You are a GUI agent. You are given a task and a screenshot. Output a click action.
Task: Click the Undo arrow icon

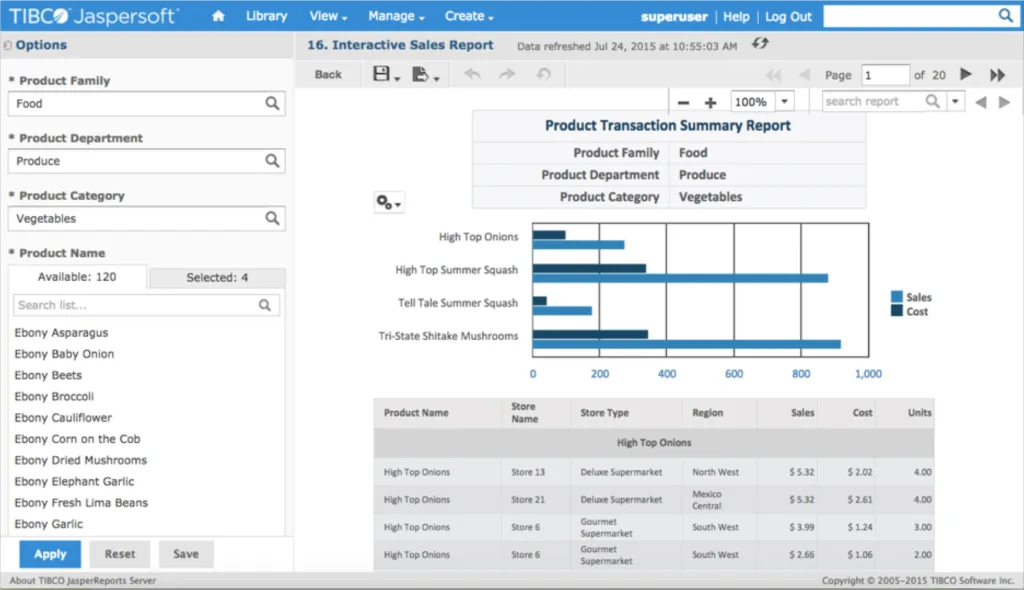tap(472, 74)
